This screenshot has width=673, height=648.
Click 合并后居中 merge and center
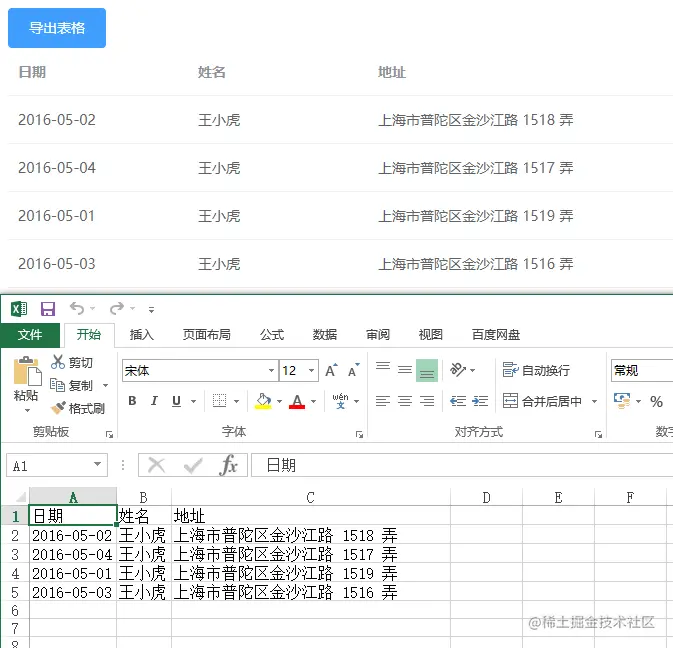pos(543,401)
